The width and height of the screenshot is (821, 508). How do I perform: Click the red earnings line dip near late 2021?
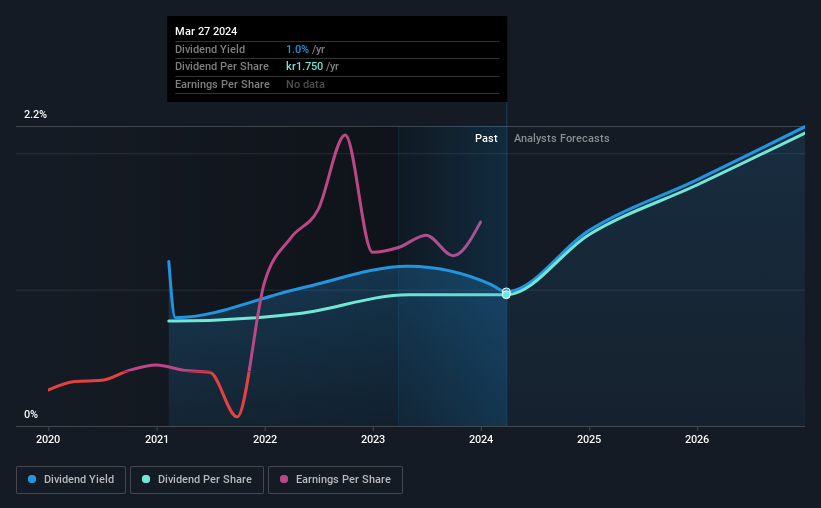click(x=237, y=416)
